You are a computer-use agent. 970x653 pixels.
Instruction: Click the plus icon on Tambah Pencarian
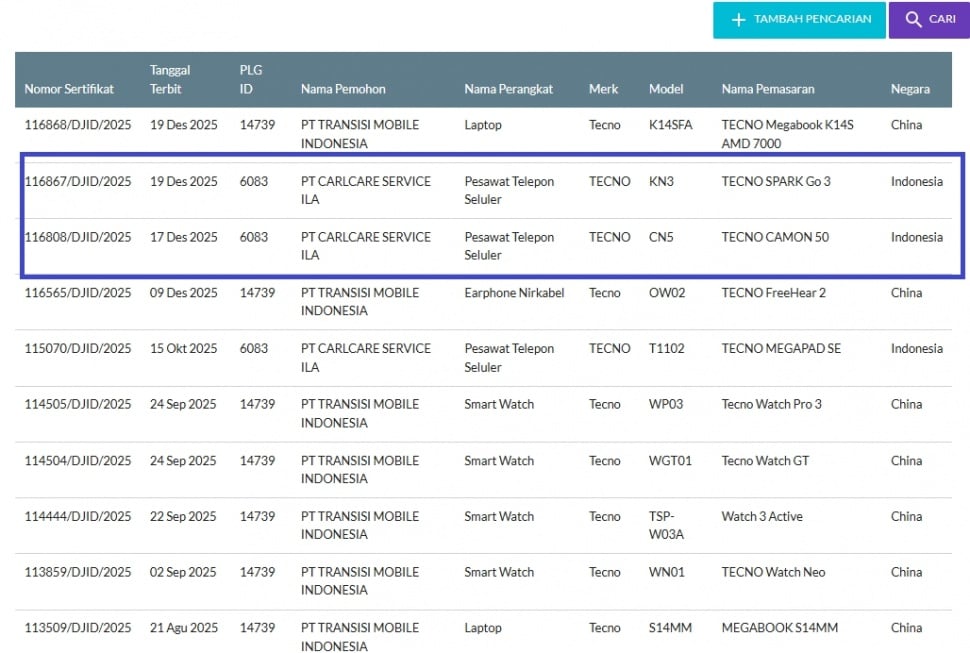pyautogui.click(x=739, y=20)
